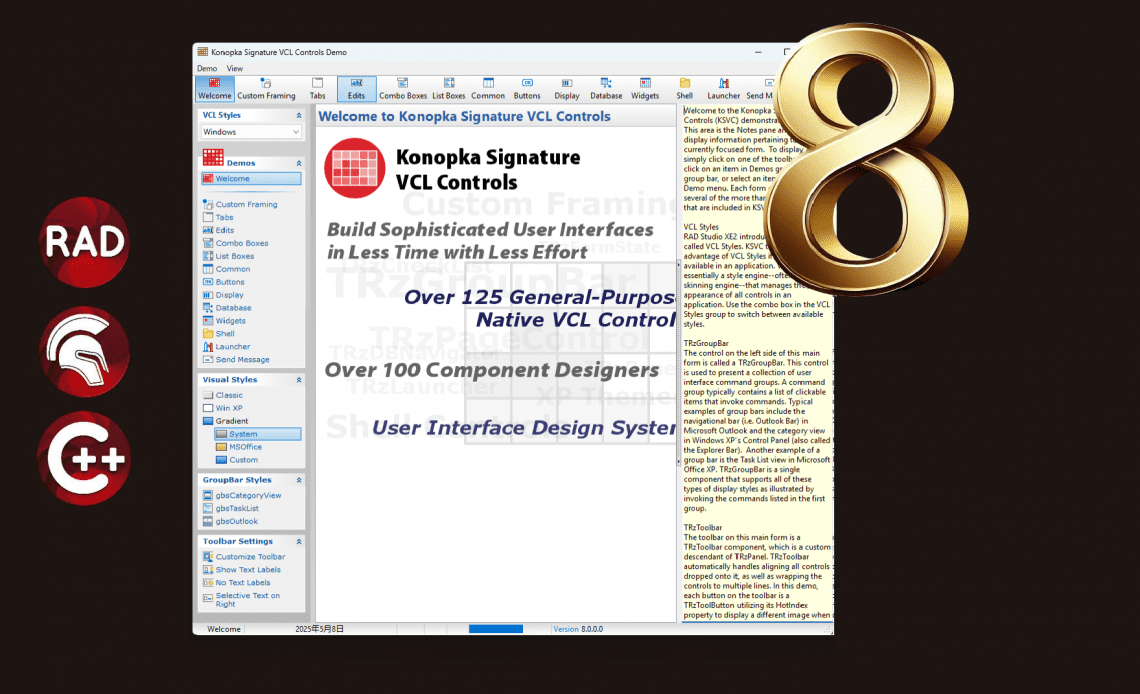Click the status bar date 2025年5月8日
The image size is (1140, 694).
(320, 629)
